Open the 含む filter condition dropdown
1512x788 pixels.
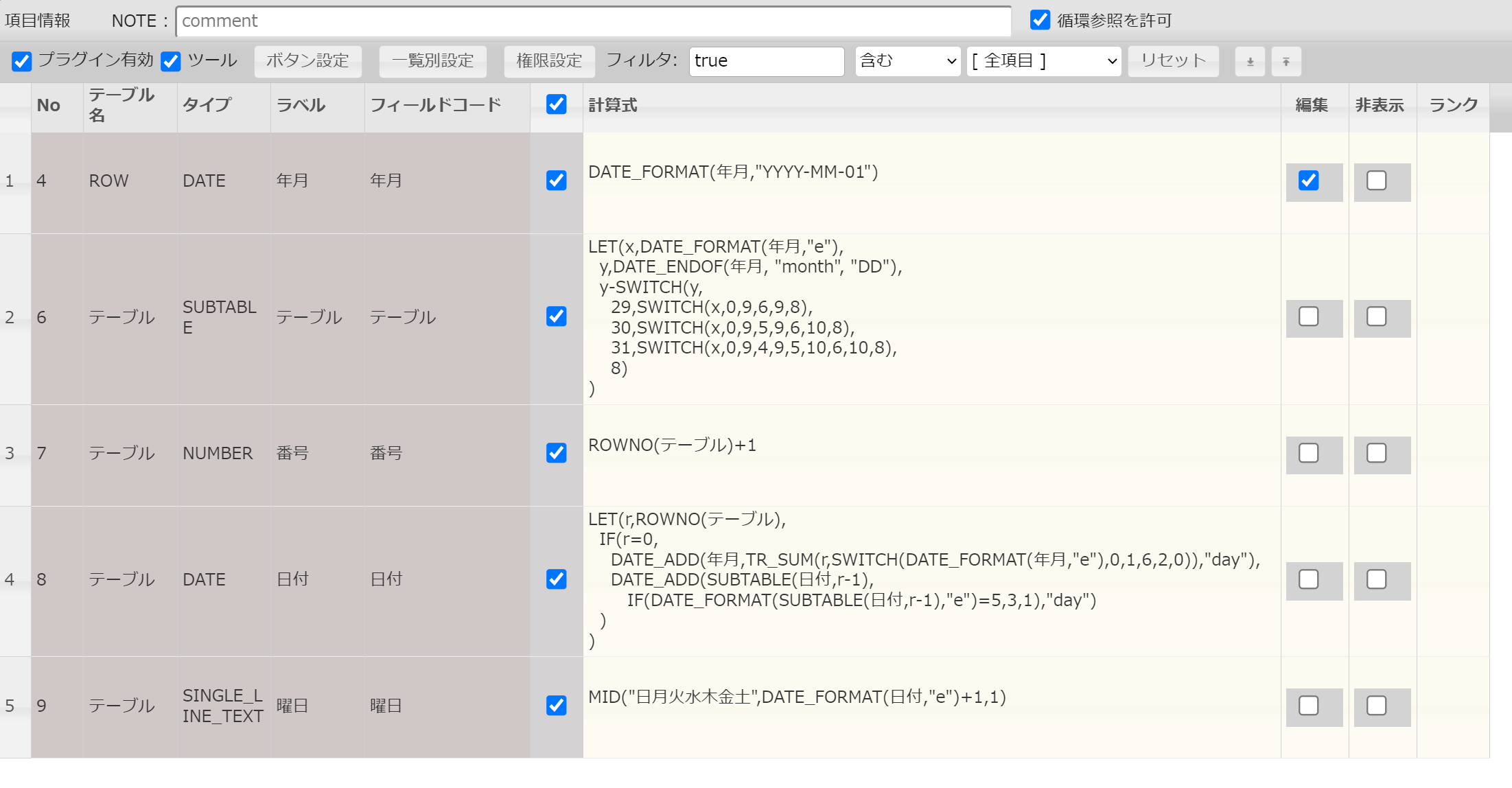(x=907, y=61)
